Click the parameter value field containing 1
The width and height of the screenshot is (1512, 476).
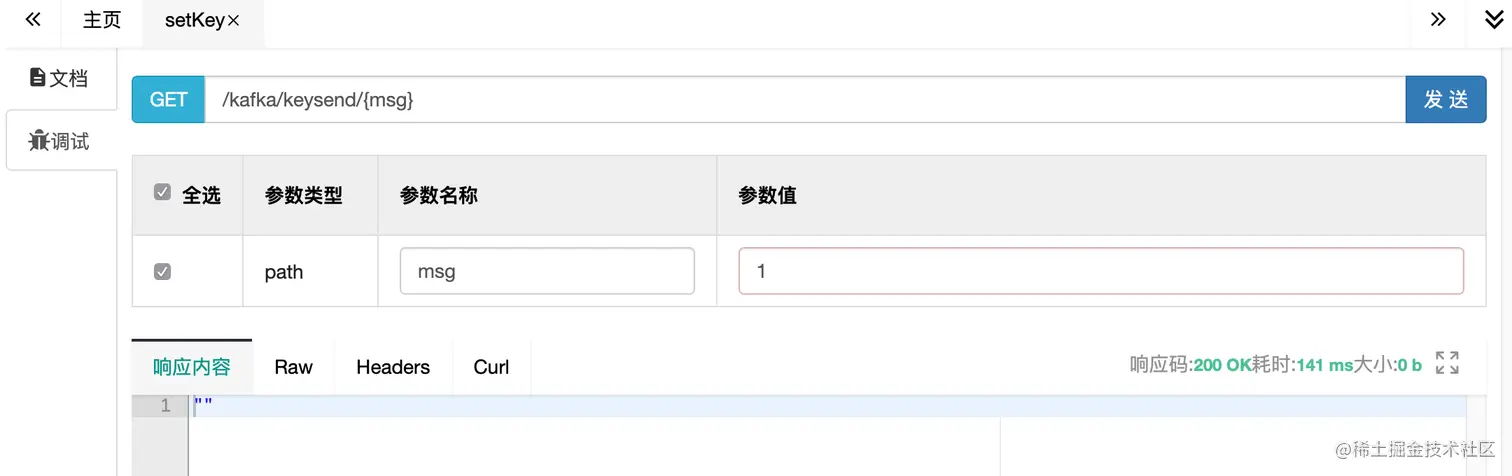[x=1100, y=271]
